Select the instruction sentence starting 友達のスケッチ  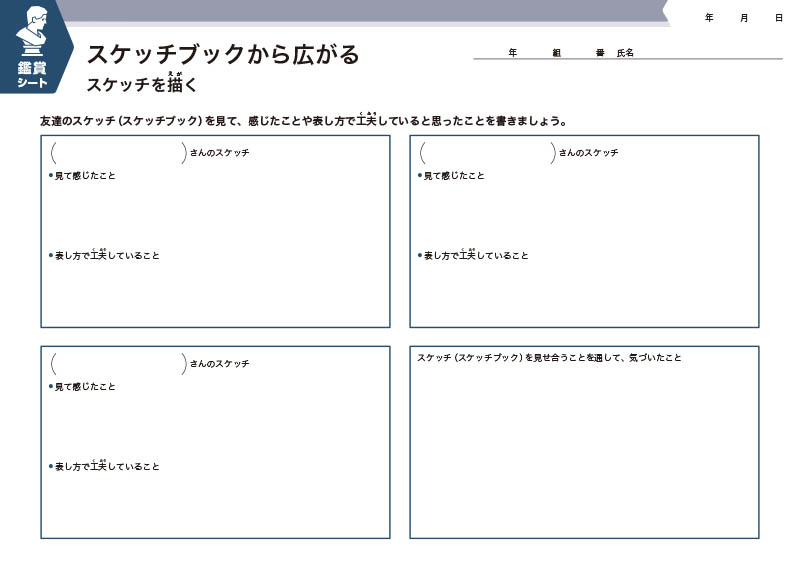[x=304, y=120]
